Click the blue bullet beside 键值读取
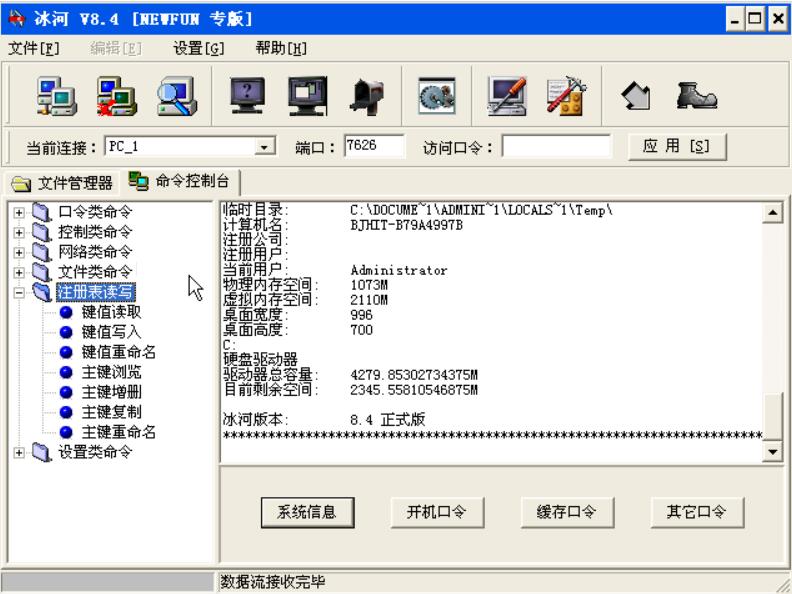The image size is (792, 594). pyautogui.click(x=66, y=312)
